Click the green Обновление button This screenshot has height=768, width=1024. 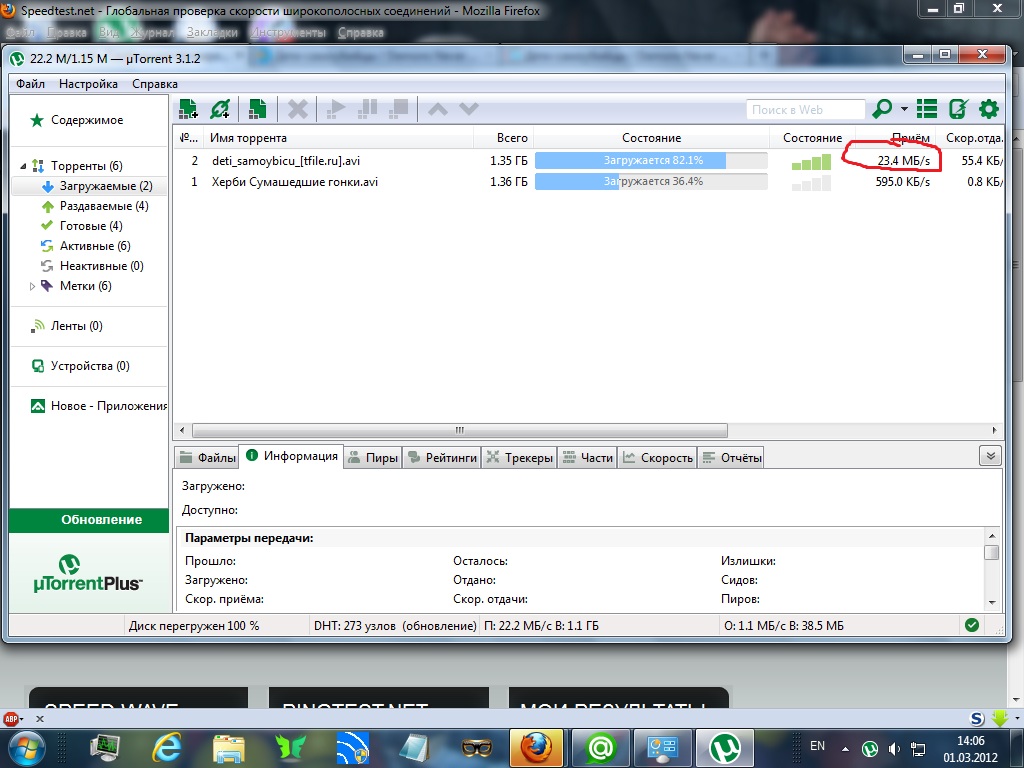88,520
